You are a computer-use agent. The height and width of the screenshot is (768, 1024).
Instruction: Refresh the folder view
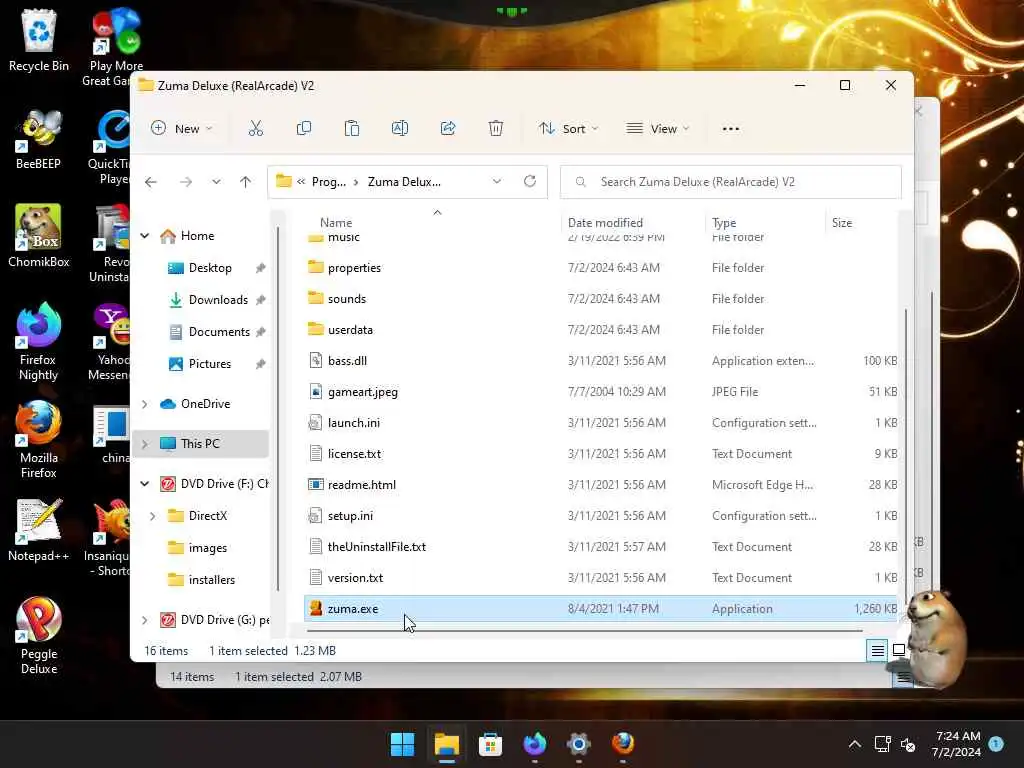pos(530,182)
